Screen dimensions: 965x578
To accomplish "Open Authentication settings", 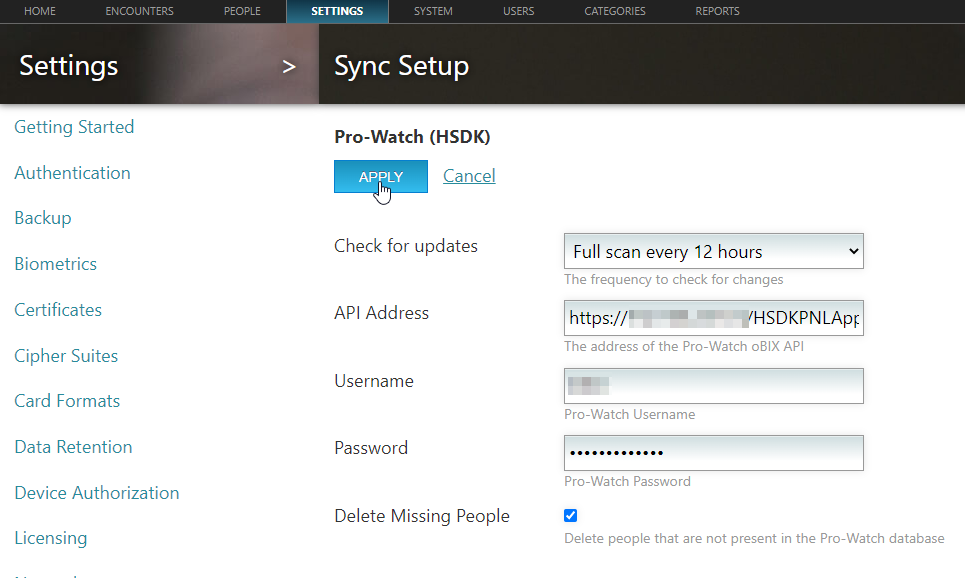I will tap(72, 173).
